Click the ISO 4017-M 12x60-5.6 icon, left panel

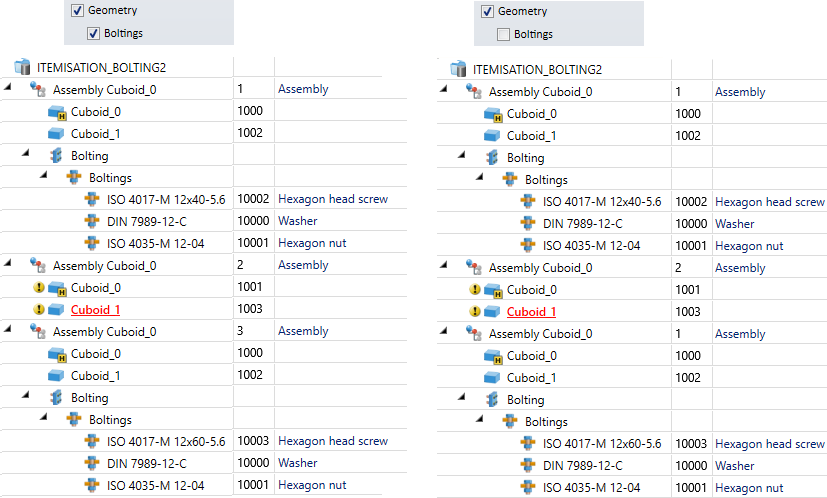(93, 441)
